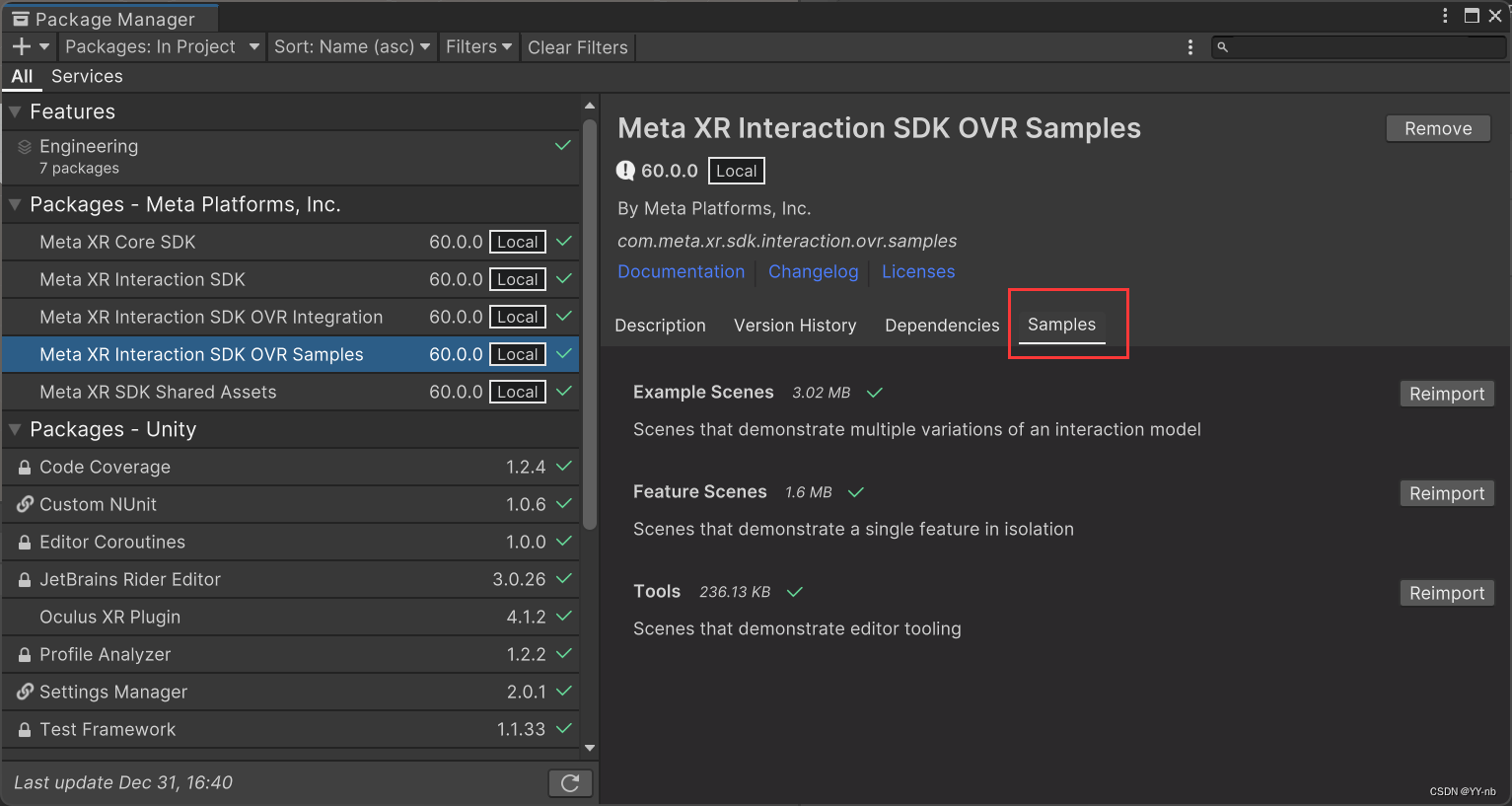Click the installed checkmark for Meta XR Core SDK
This screenshot has height=806, width=1512.
(564, 241)
